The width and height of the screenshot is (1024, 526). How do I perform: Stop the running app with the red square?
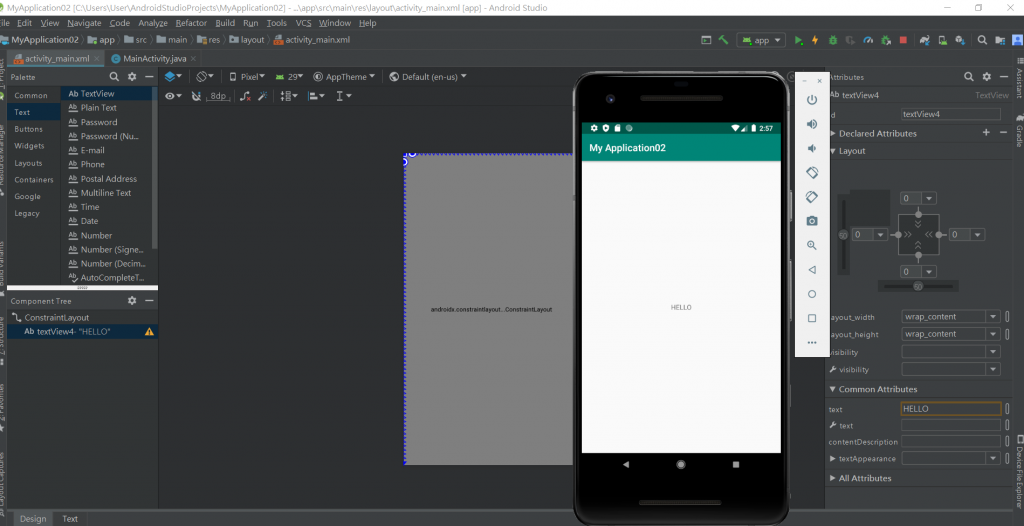pyautogui.click(x=903, y=40)
